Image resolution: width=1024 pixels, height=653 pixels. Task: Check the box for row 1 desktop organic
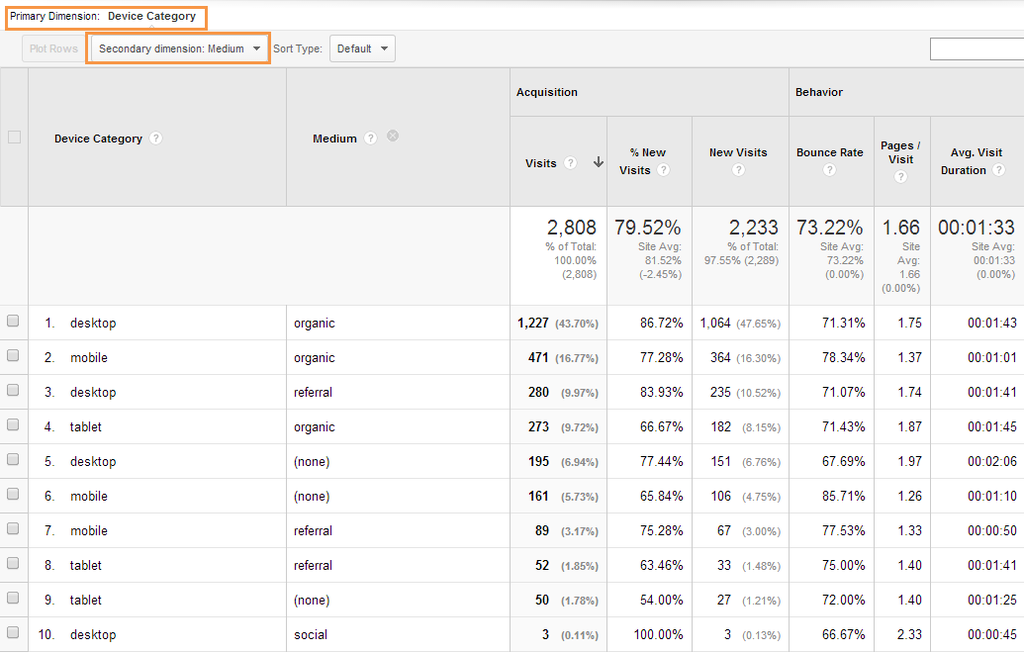pyautogui.click(x=13, y=322)
